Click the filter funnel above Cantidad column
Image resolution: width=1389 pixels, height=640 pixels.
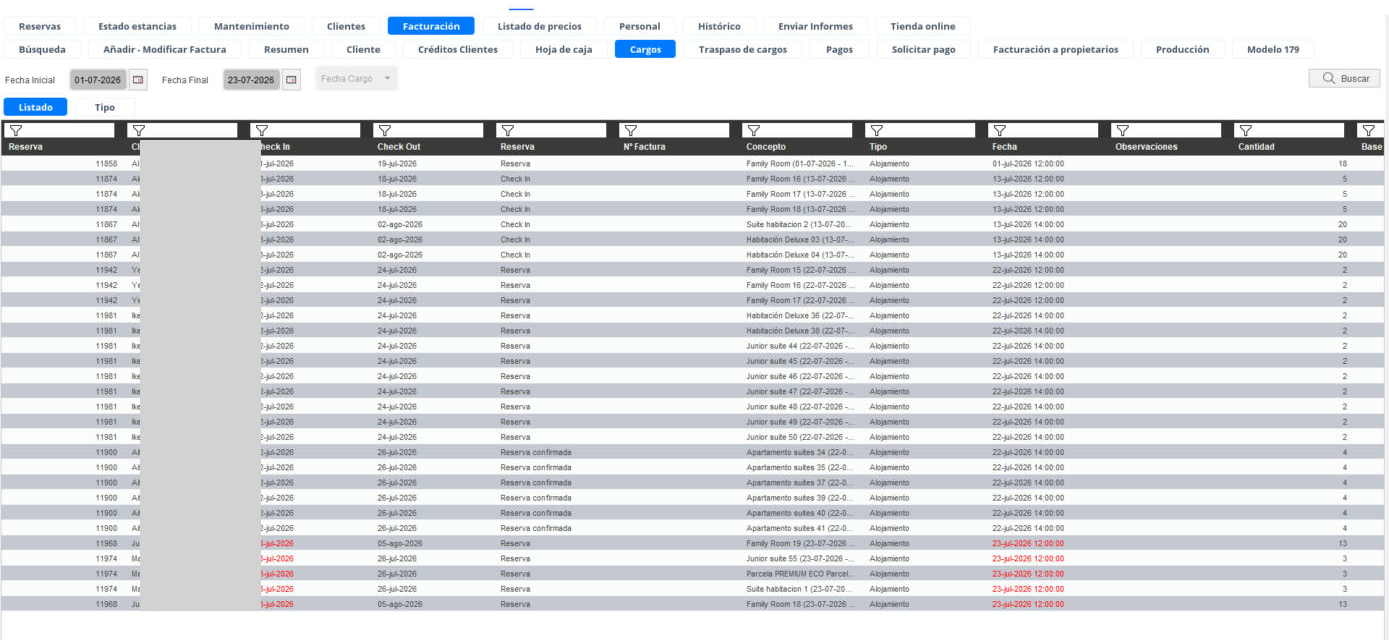1245,130
